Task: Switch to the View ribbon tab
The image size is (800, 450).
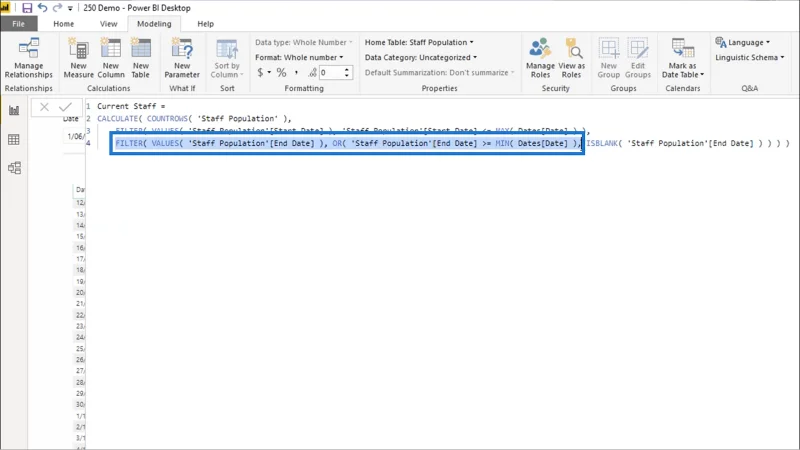Action: pyautogui.click(x=108, y=23)
